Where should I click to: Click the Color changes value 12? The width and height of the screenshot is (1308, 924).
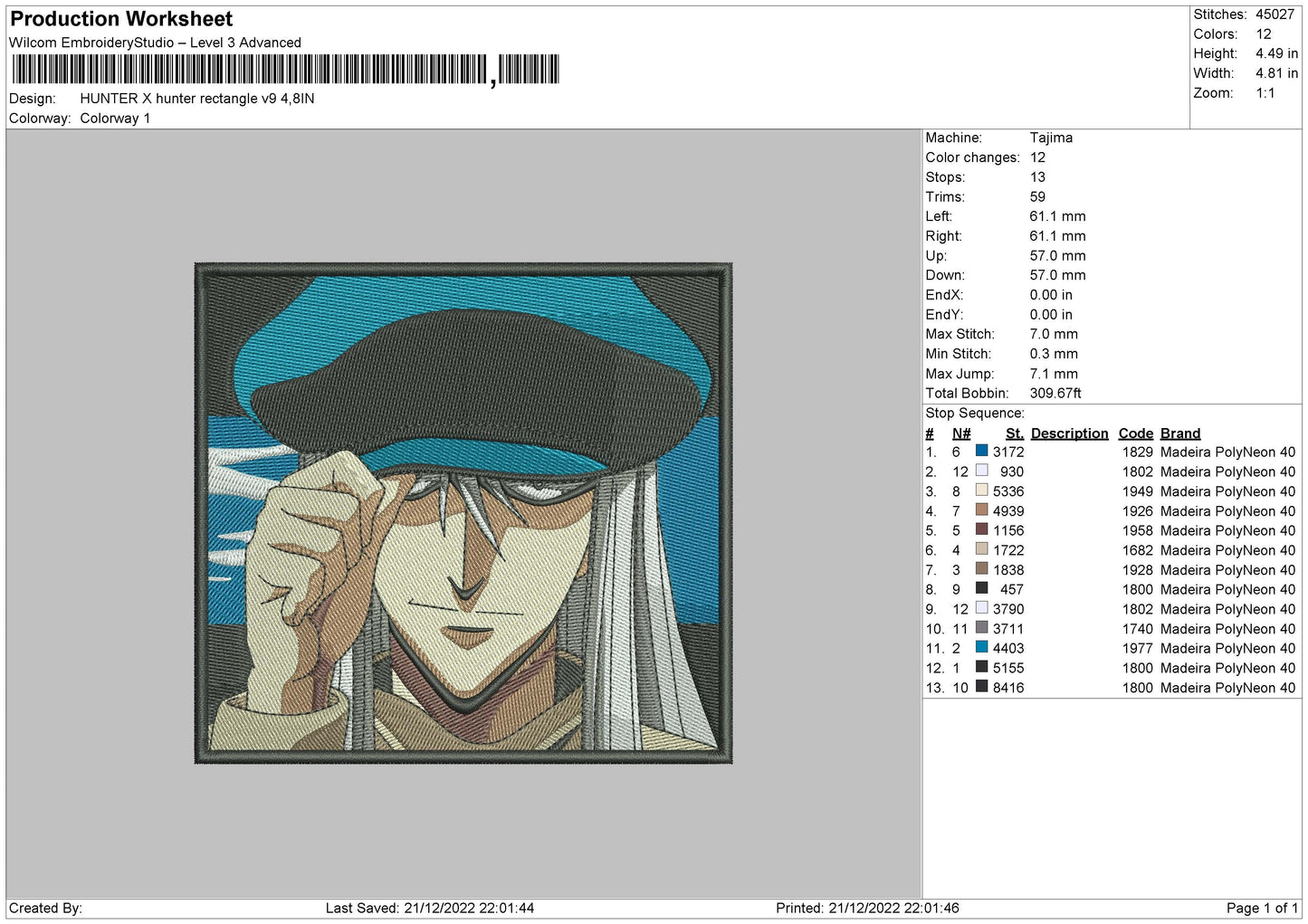point(1037,157)
